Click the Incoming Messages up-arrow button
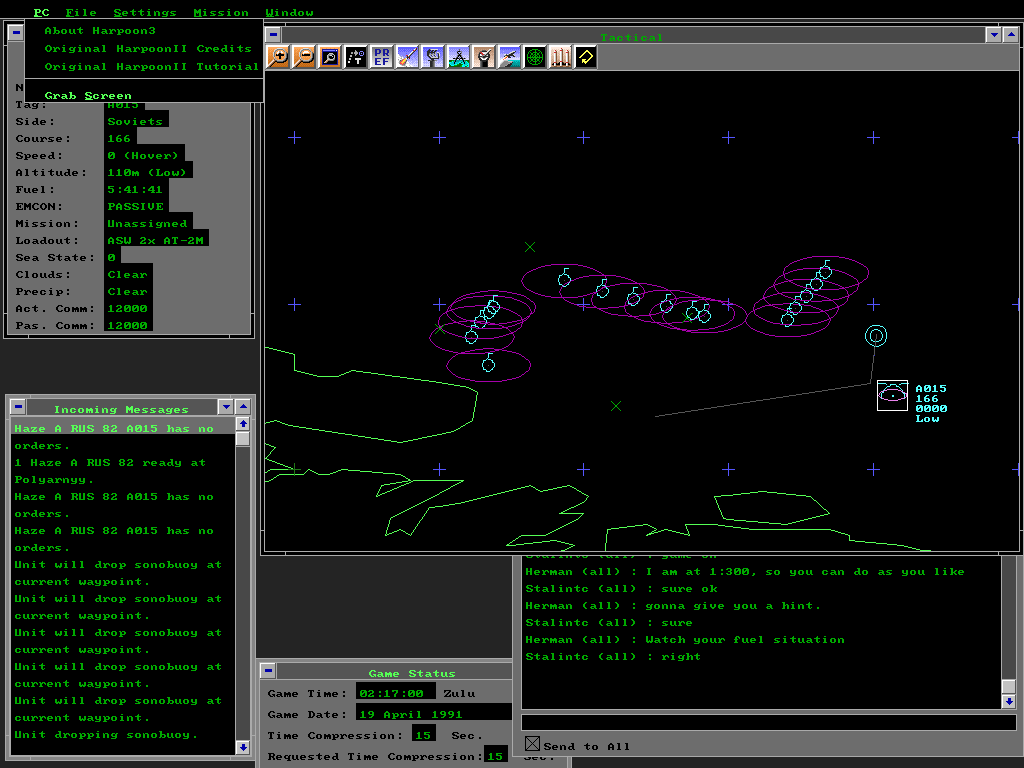The height and width of the screenshot is (768, 1024). tap(243, 406)
